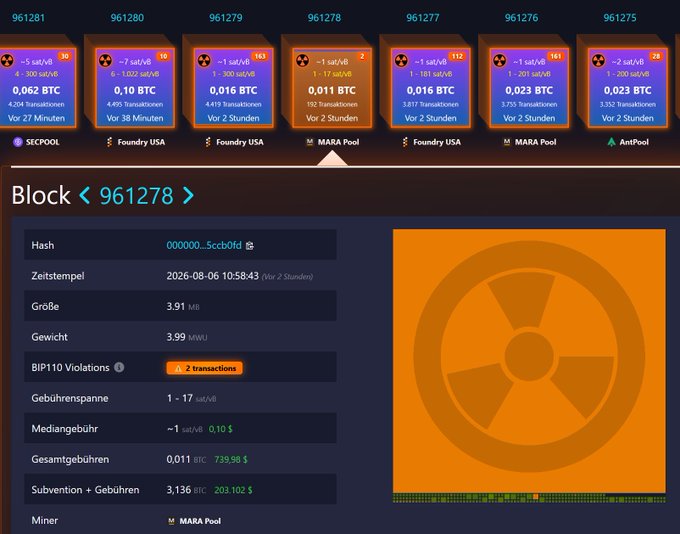Open block height 961277 link

tap(423, 18)
